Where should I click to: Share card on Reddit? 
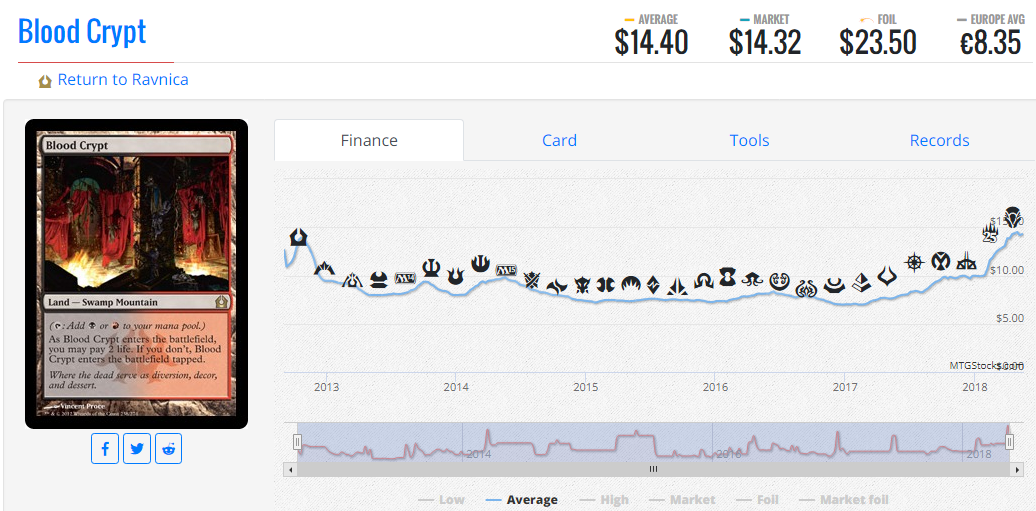coord(168,449)
